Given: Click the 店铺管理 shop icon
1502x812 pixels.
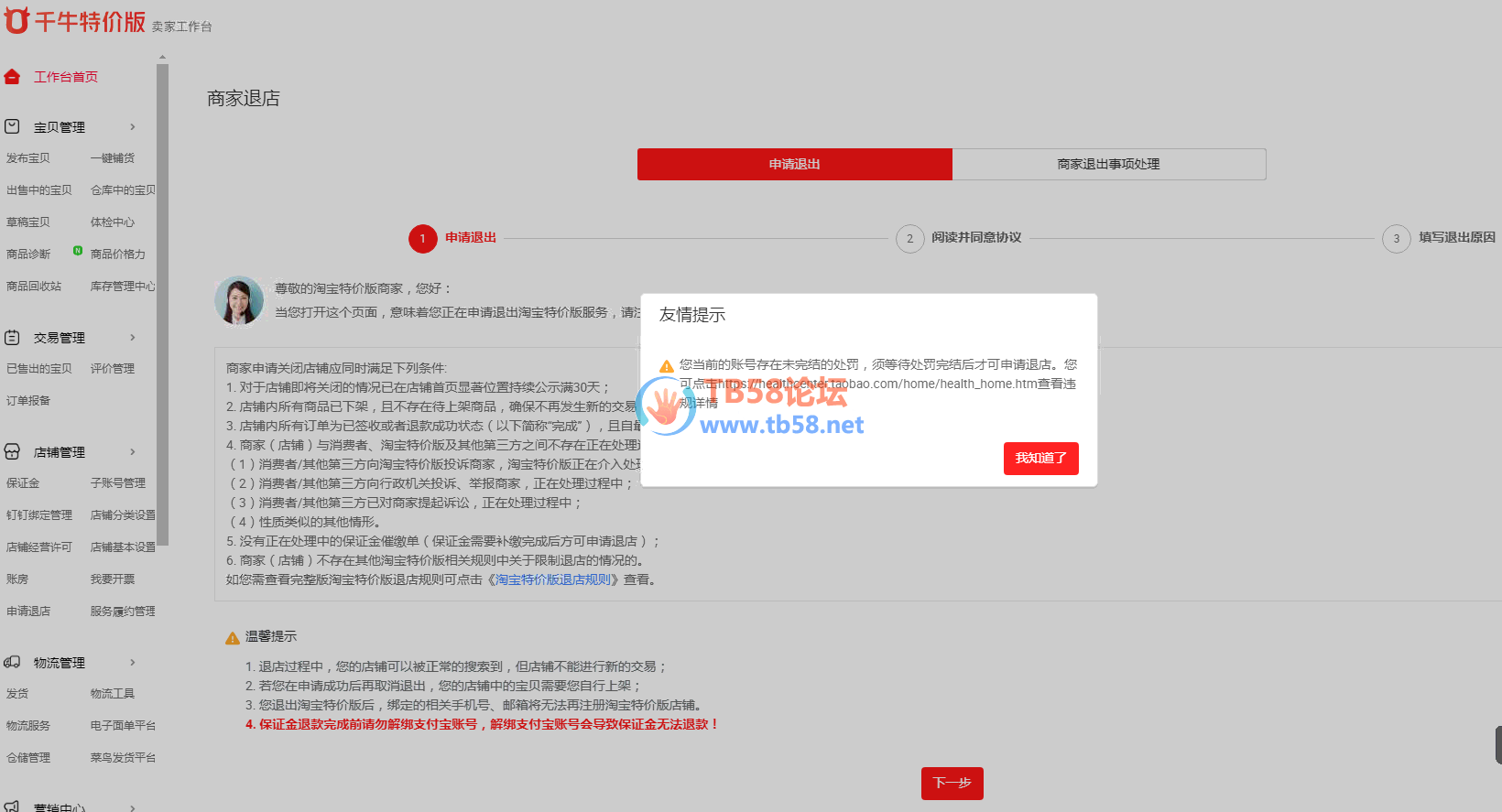Looking at the screenshot, I should click(12, 451).
